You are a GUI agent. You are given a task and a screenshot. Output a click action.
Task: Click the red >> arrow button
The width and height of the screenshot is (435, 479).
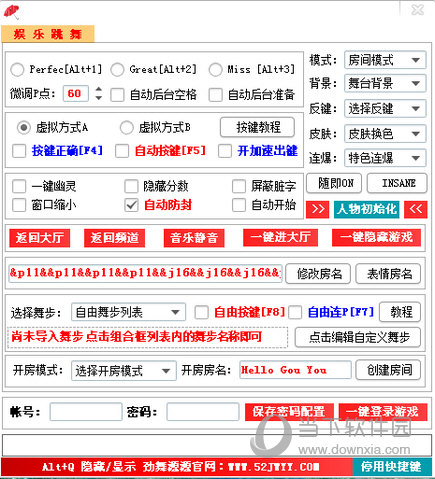[x=317, y=209]
